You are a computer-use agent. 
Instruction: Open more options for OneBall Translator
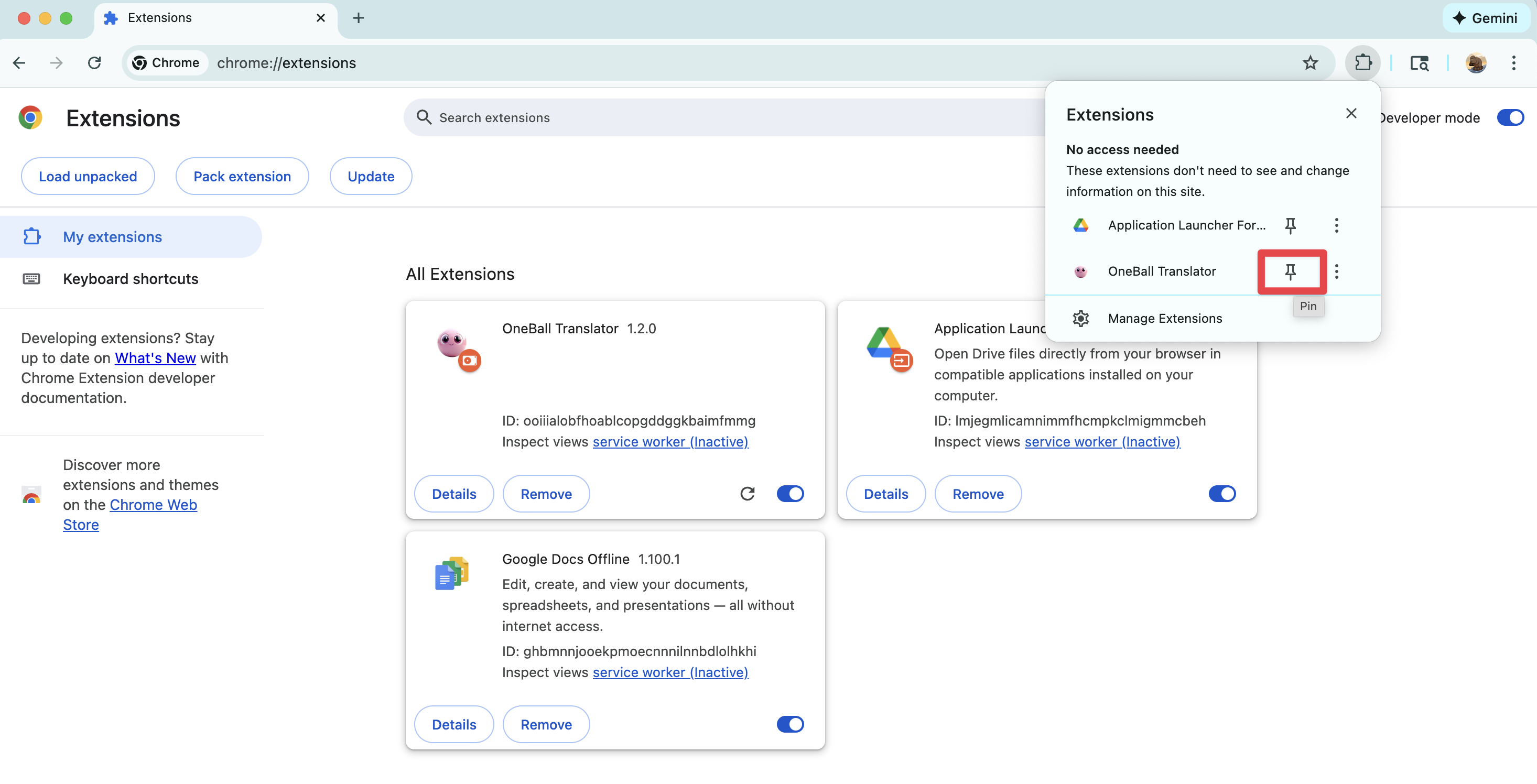(x=1336, y=271)
